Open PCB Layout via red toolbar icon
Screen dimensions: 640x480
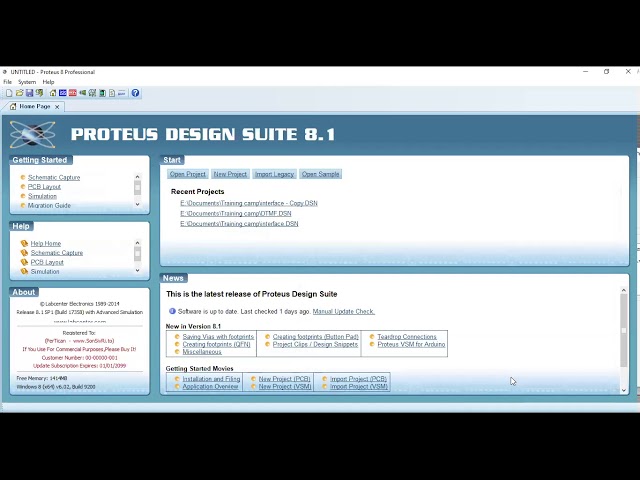coord(73,93)
